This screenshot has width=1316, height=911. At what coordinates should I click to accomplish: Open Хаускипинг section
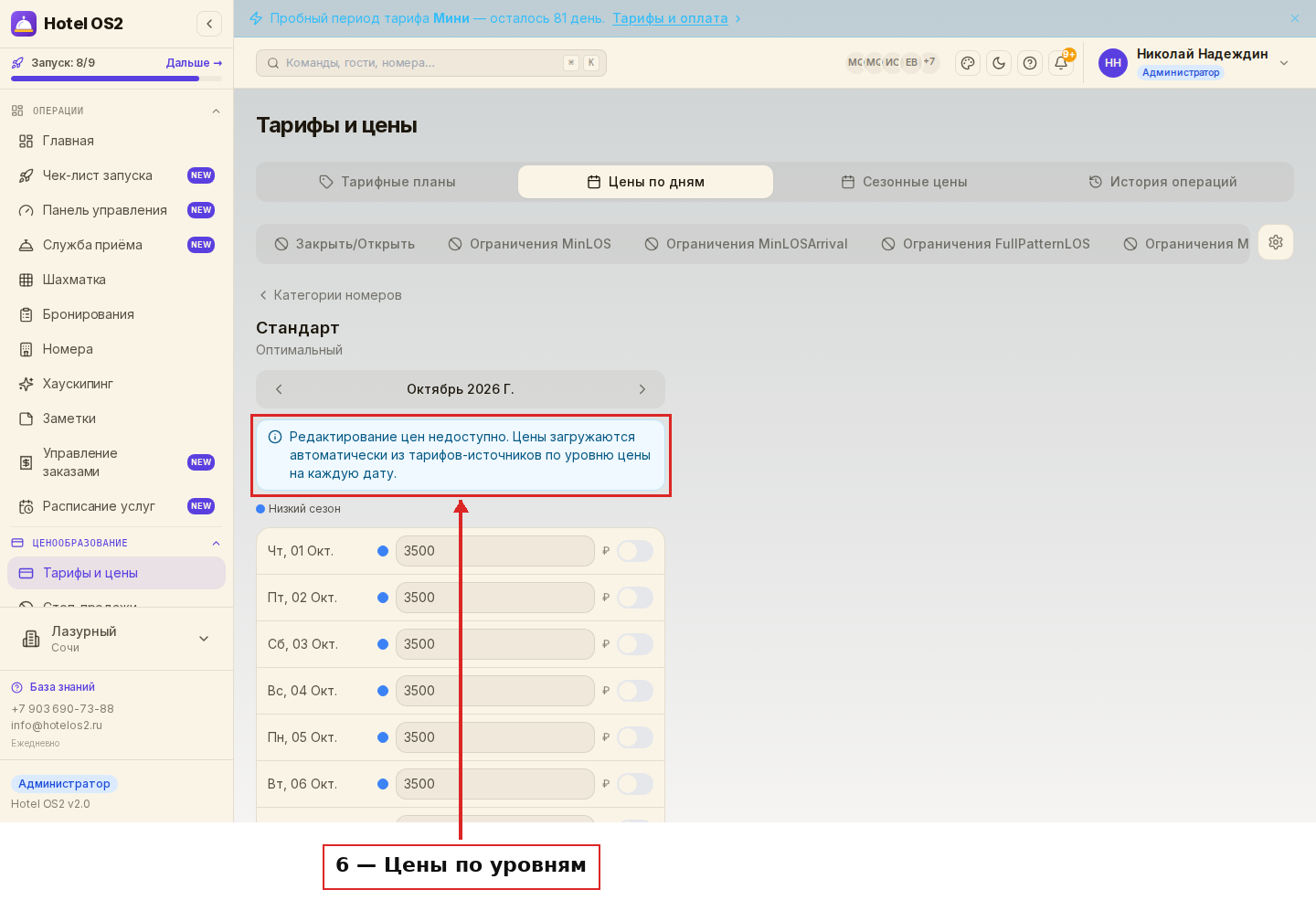pyautogui.click(x=116, y=384)
